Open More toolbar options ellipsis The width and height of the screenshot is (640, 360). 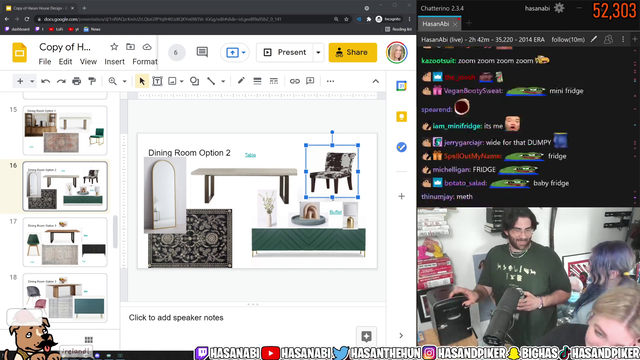[330, 81]
